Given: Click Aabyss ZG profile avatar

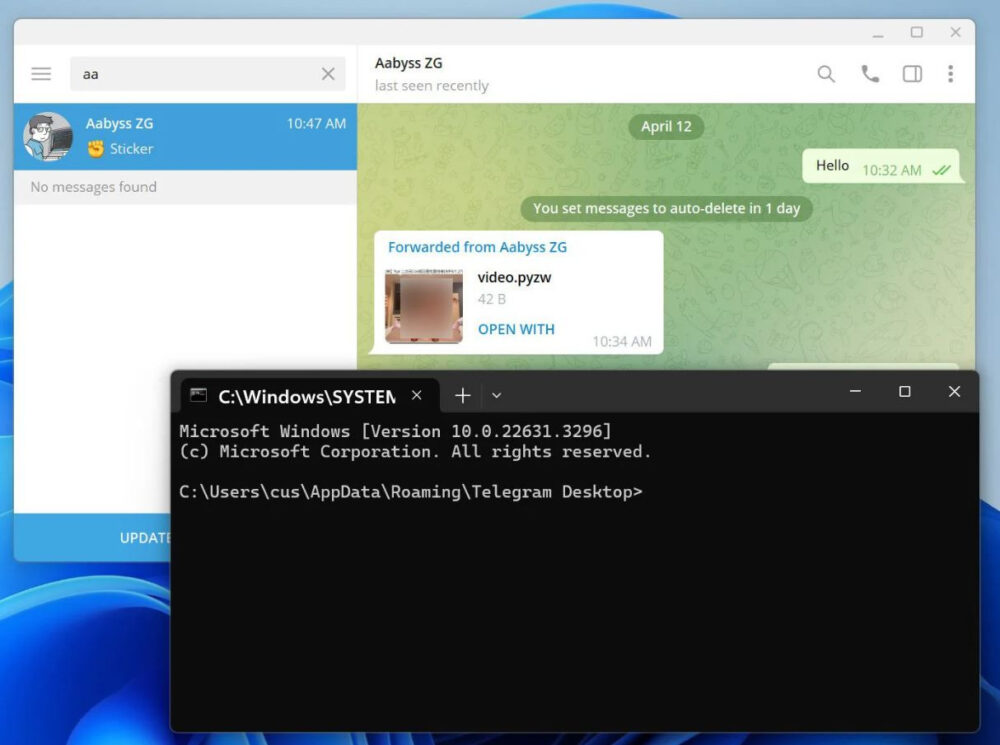Looking at the screenshot, I should pos(48,136).
